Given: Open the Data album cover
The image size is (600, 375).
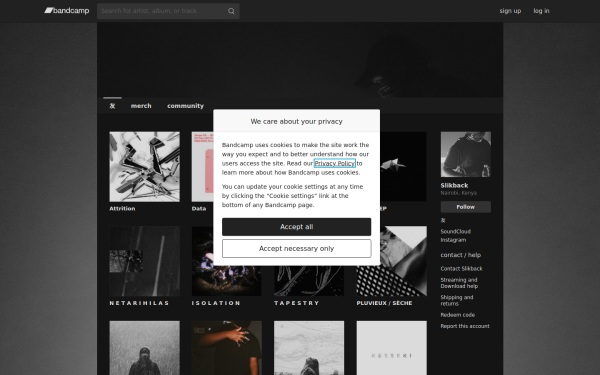Looking at the screenshot, I should click(x=202, y=167).
